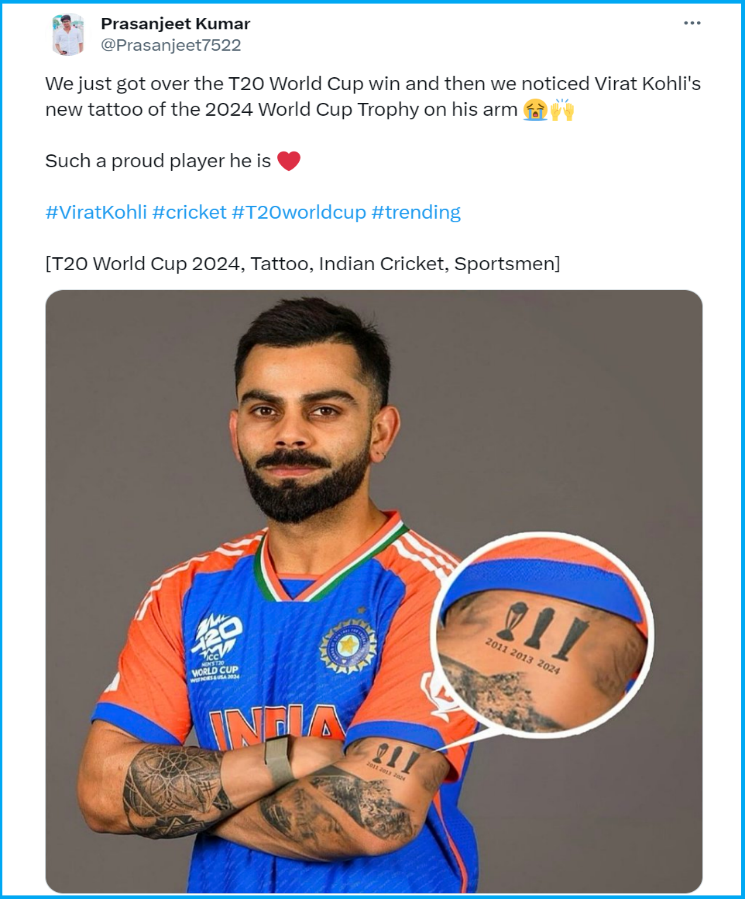Open the #cricket hashtag

tap(189, 212)
